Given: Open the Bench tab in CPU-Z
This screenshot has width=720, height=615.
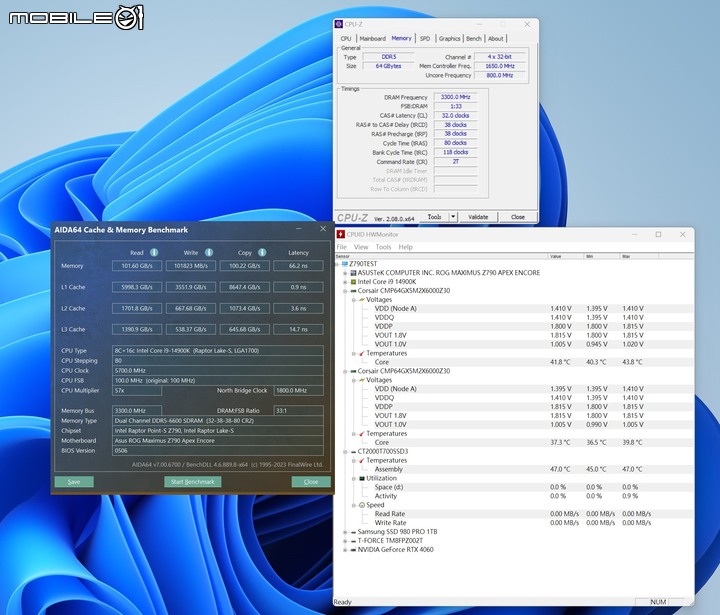Looking at the screenshot, I should pyautogui.click(x=474, y=39).
